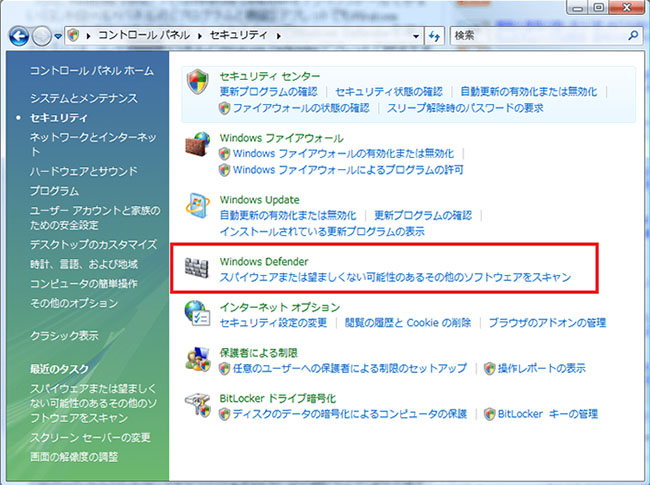The height and width of the screenshot is (485, 650).
Task: Open Windows Defender heading link
Action: 264,262
